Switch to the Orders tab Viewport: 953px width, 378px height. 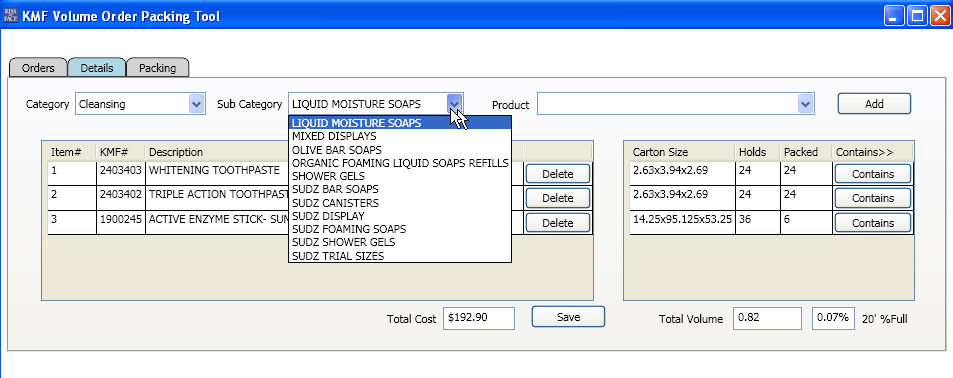point(38,67)
